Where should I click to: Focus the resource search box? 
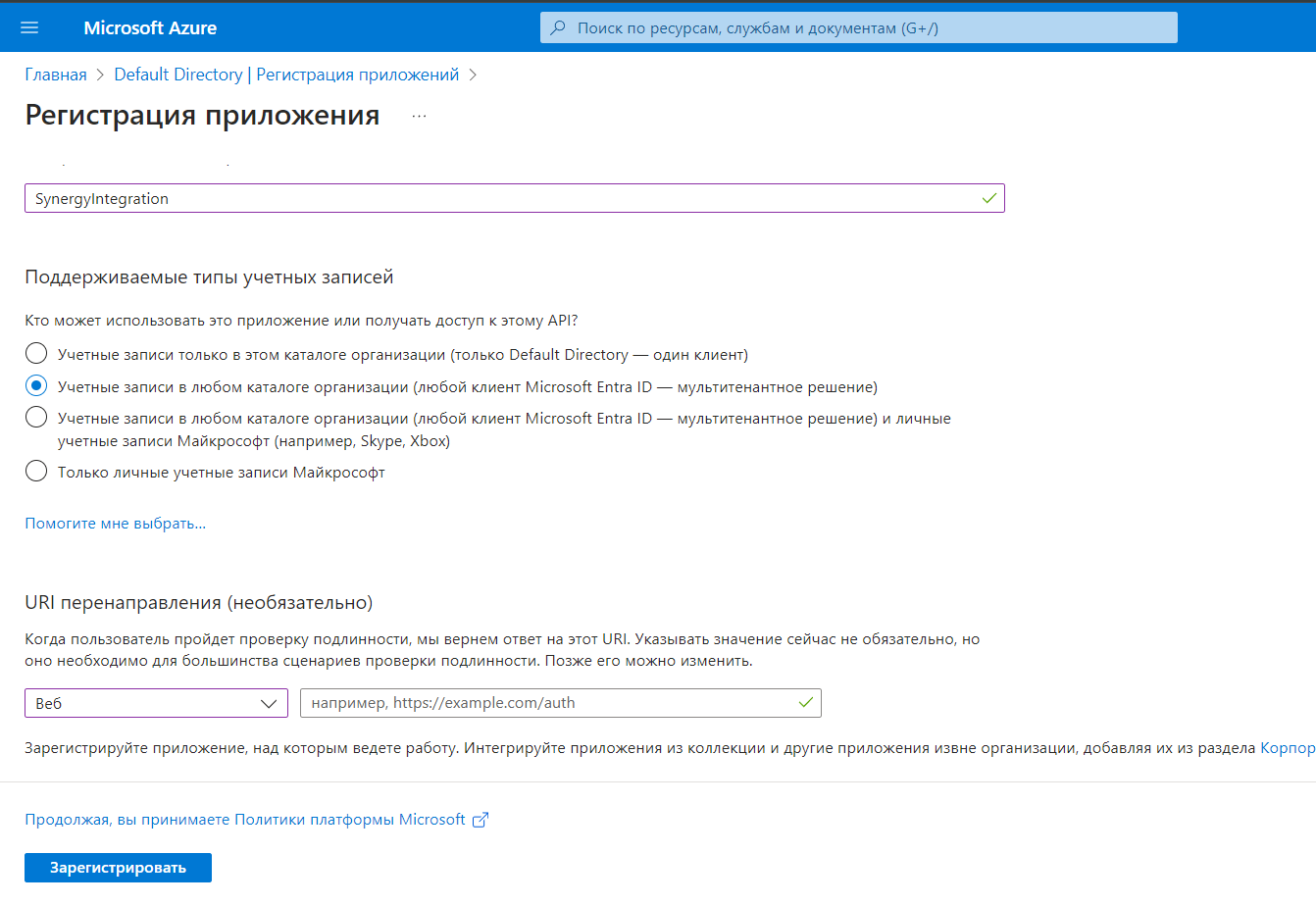858,28
